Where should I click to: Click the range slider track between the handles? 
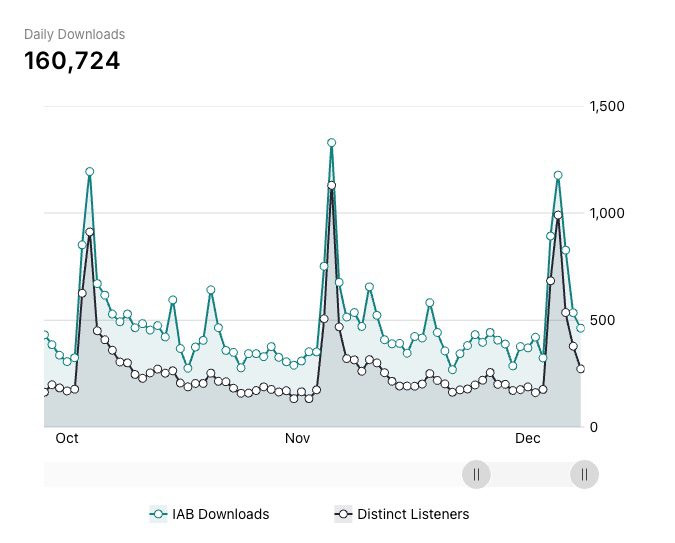tap(530, 474)
